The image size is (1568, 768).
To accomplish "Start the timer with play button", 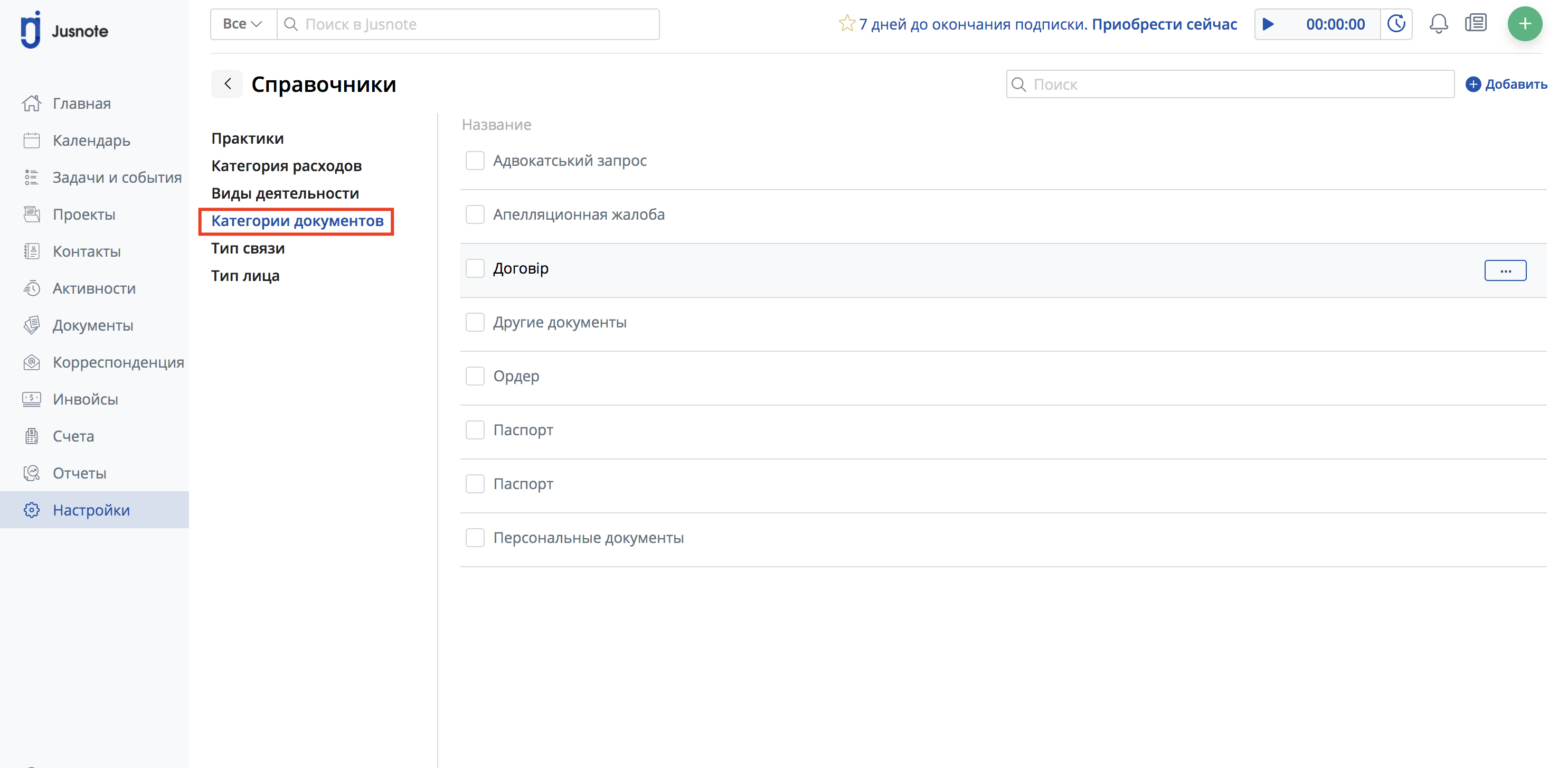I will click(1269, 24).
